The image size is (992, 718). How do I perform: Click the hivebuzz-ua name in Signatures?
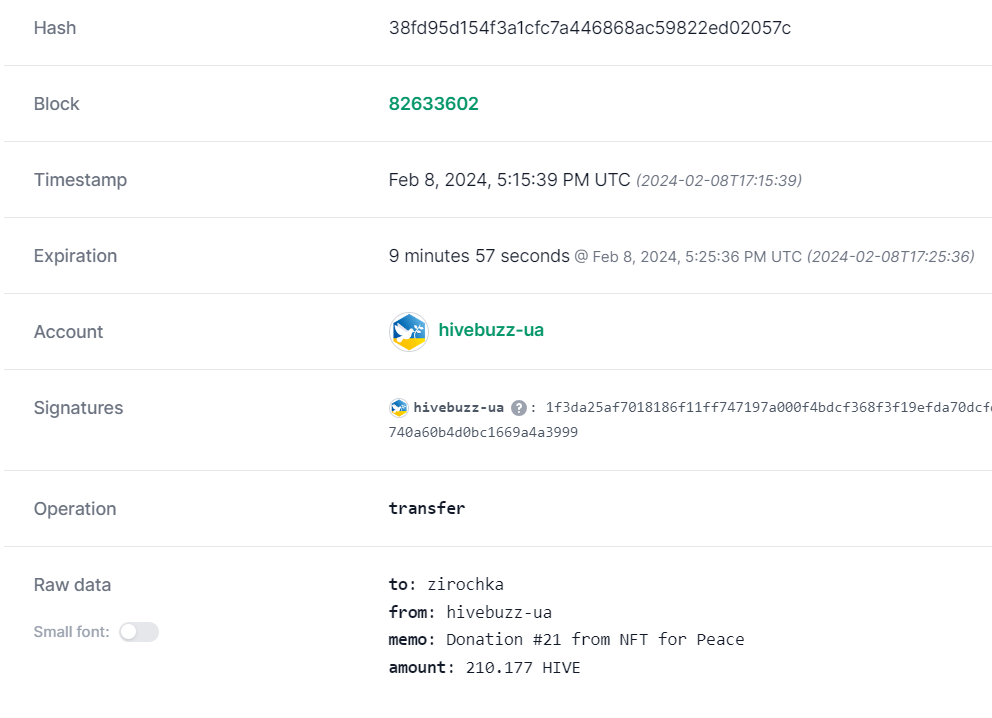point(459,408)
